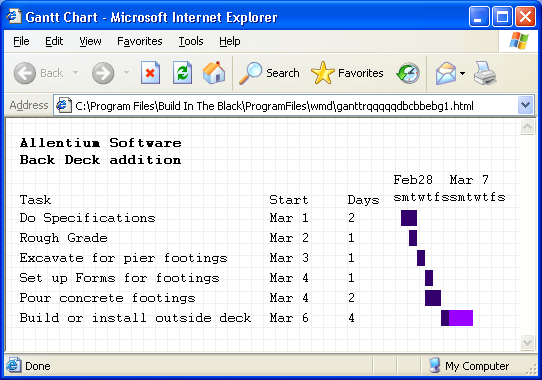Open the File menu
Viewport: 542px width, 380px height.
21,41
